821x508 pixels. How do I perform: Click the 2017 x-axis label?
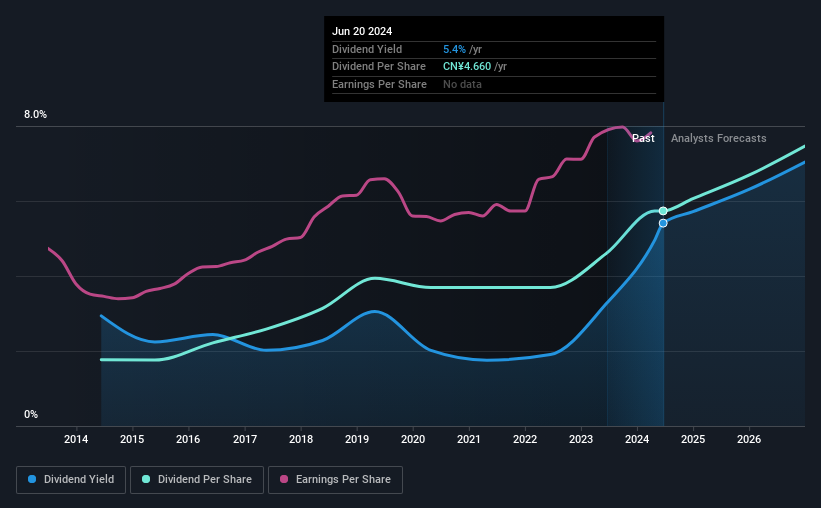tap(245, 439)
